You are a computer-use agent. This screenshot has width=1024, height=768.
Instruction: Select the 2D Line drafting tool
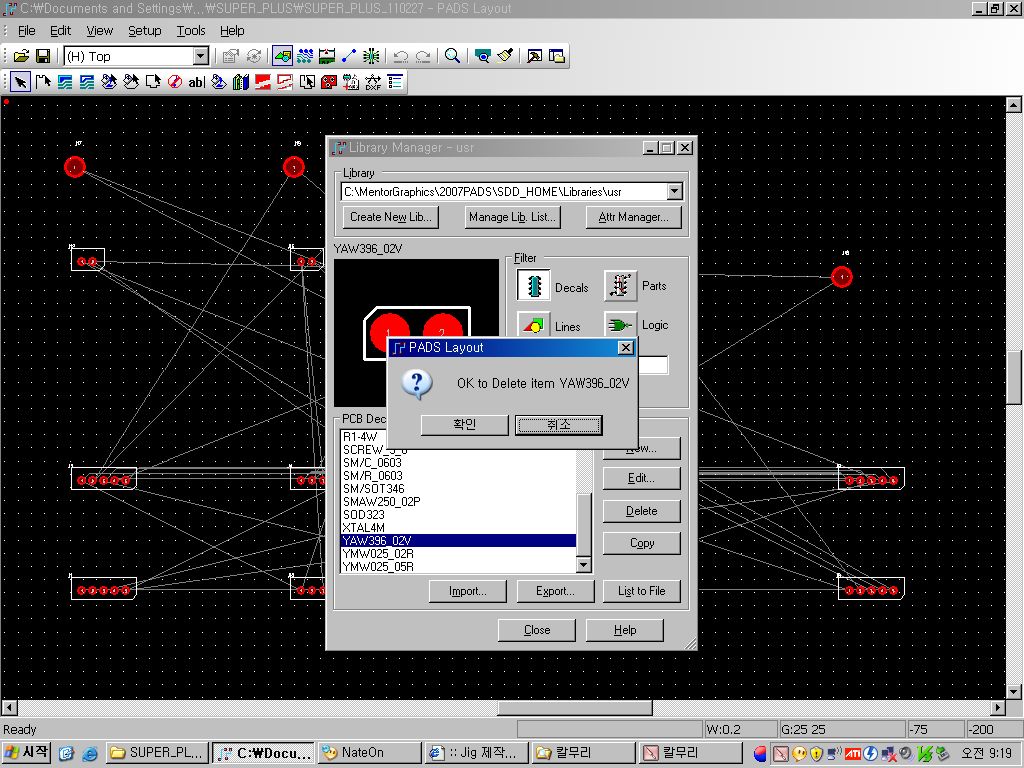[x=43, y=82]
